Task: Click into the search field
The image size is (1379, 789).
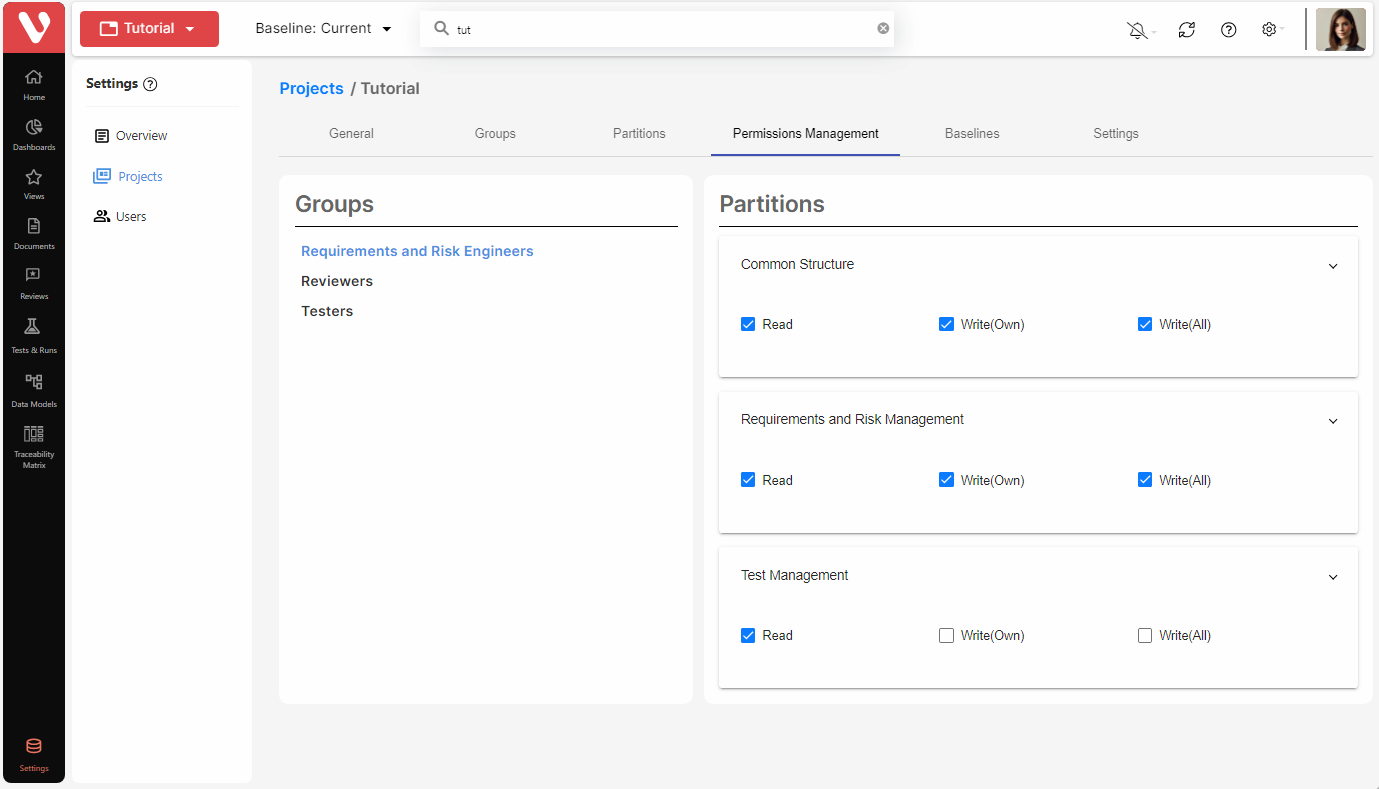Action: pos(660,29)
